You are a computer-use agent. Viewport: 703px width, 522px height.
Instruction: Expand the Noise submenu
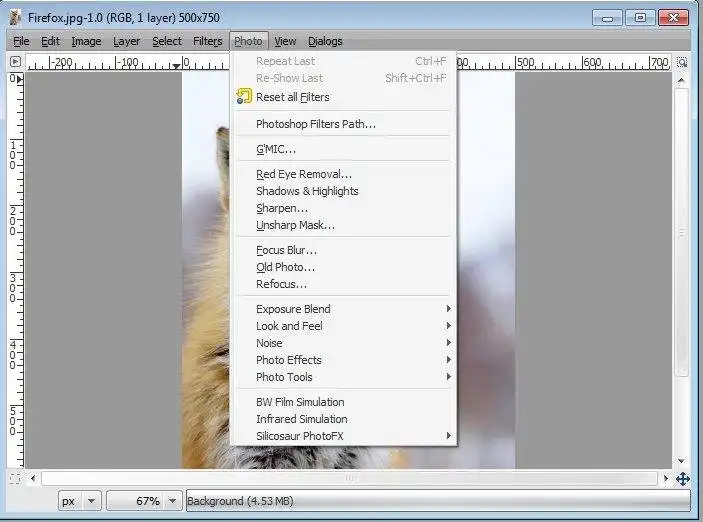coord(343,343)
